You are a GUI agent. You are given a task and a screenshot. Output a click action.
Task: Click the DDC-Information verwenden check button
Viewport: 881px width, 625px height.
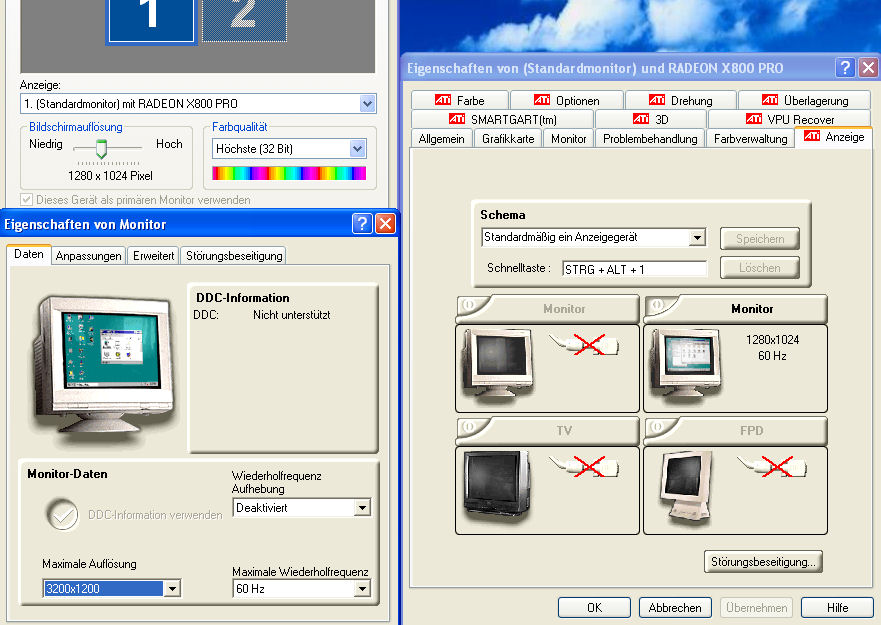coord(64,515)
